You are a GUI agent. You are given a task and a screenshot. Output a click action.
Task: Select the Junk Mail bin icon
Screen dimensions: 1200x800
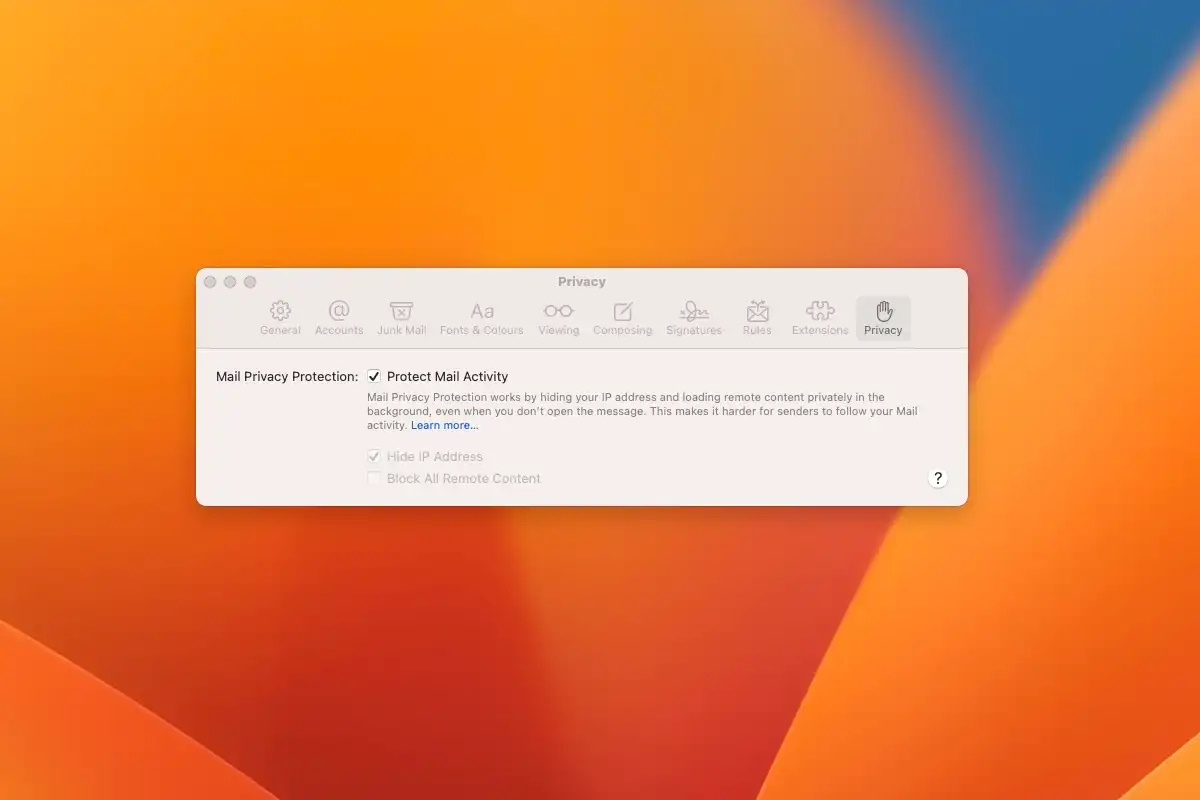click(x=401, y=311)
